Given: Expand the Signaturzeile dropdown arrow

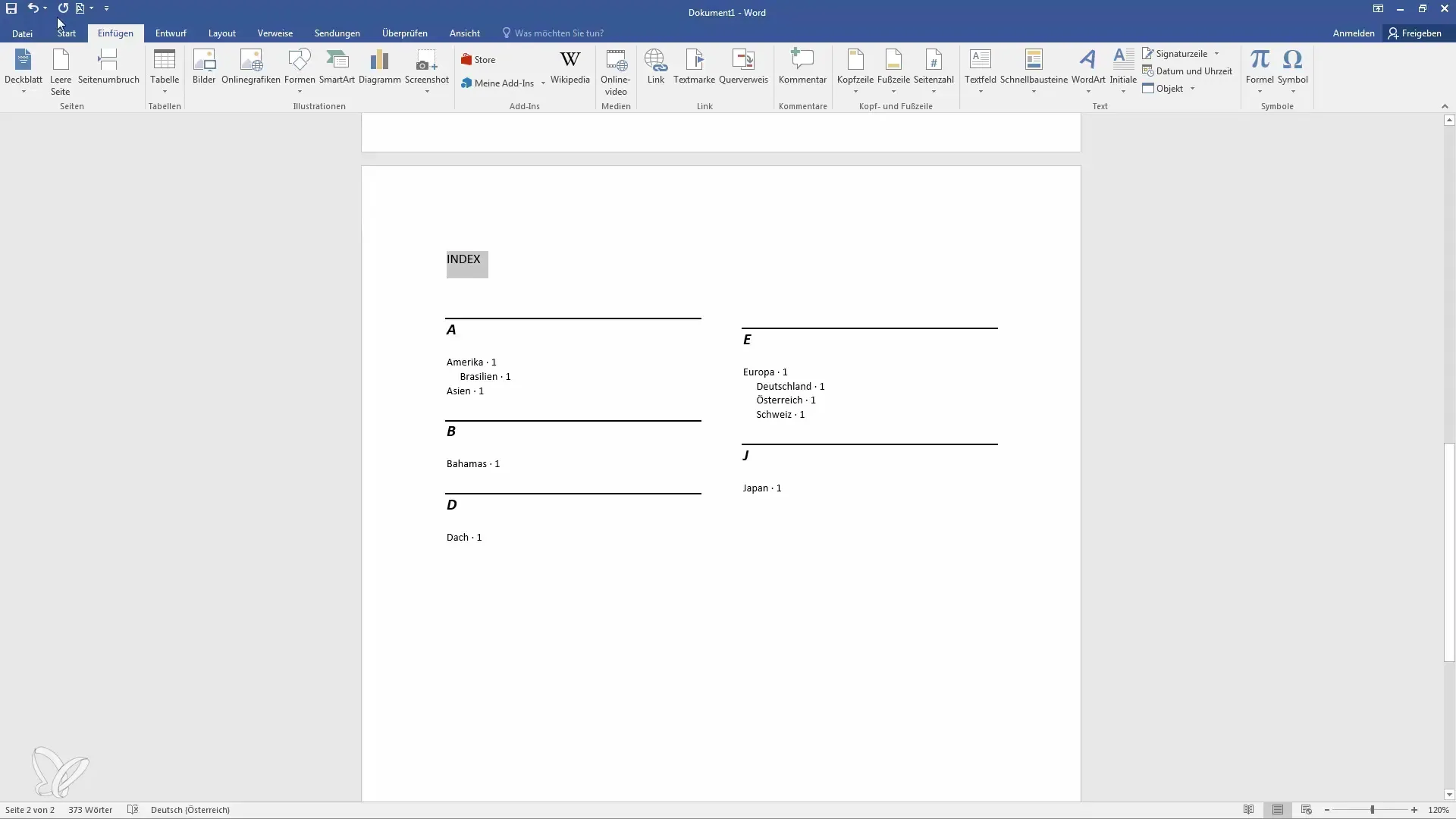Looking at the screenshot, I should pos(1216,54).
